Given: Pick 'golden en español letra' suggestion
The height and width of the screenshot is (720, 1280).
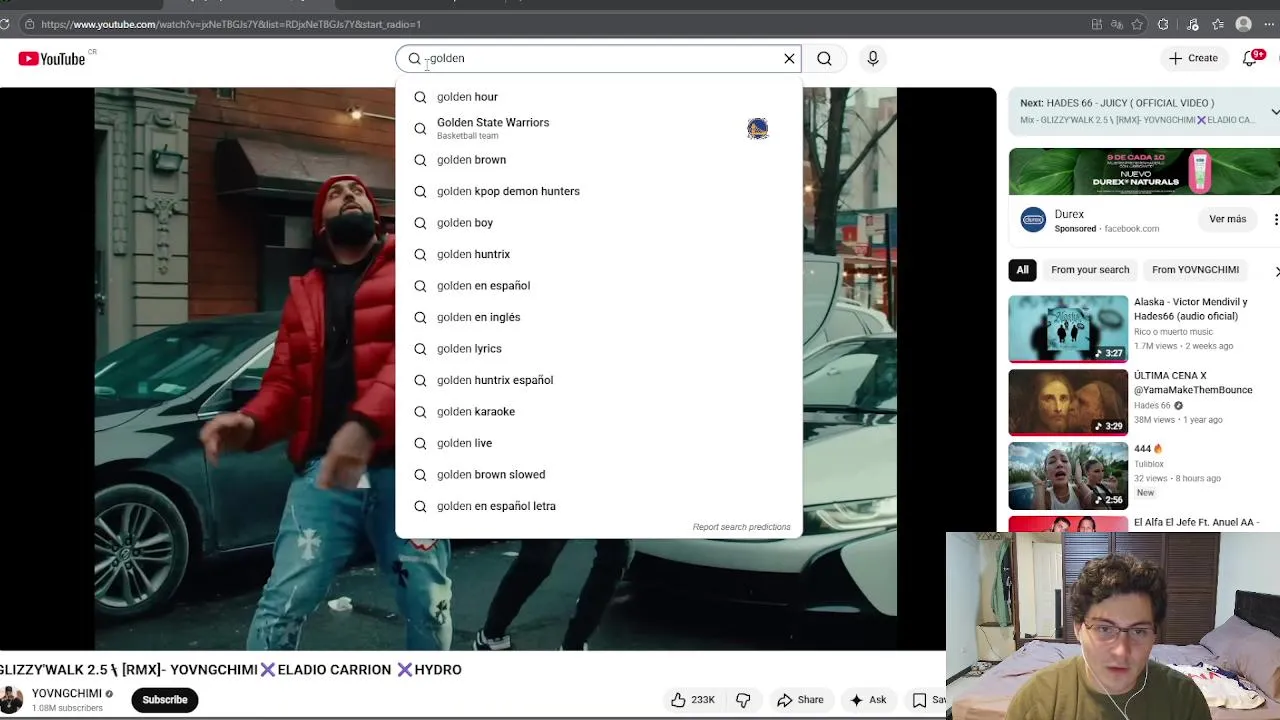Looking at the screenshot, I should coord(598,506).
